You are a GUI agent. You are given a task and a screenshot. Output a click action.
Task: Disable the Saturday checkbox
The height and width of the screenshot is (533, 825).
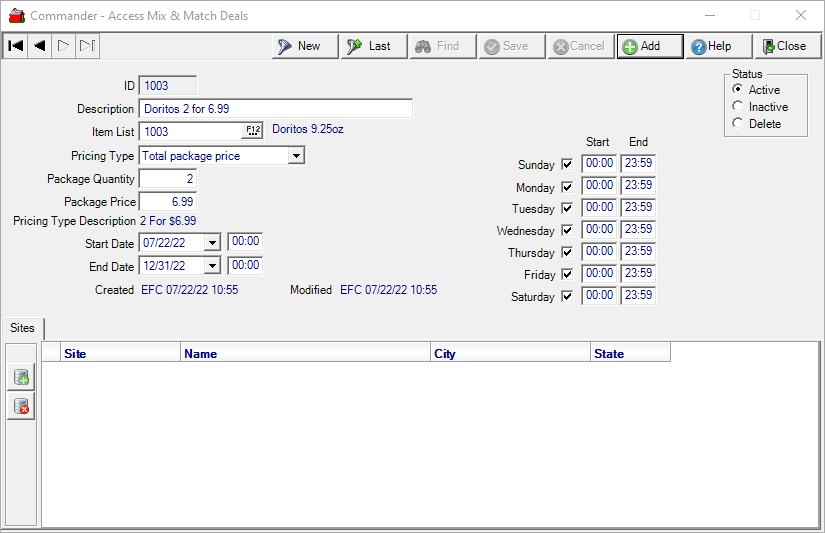(567, 296)
